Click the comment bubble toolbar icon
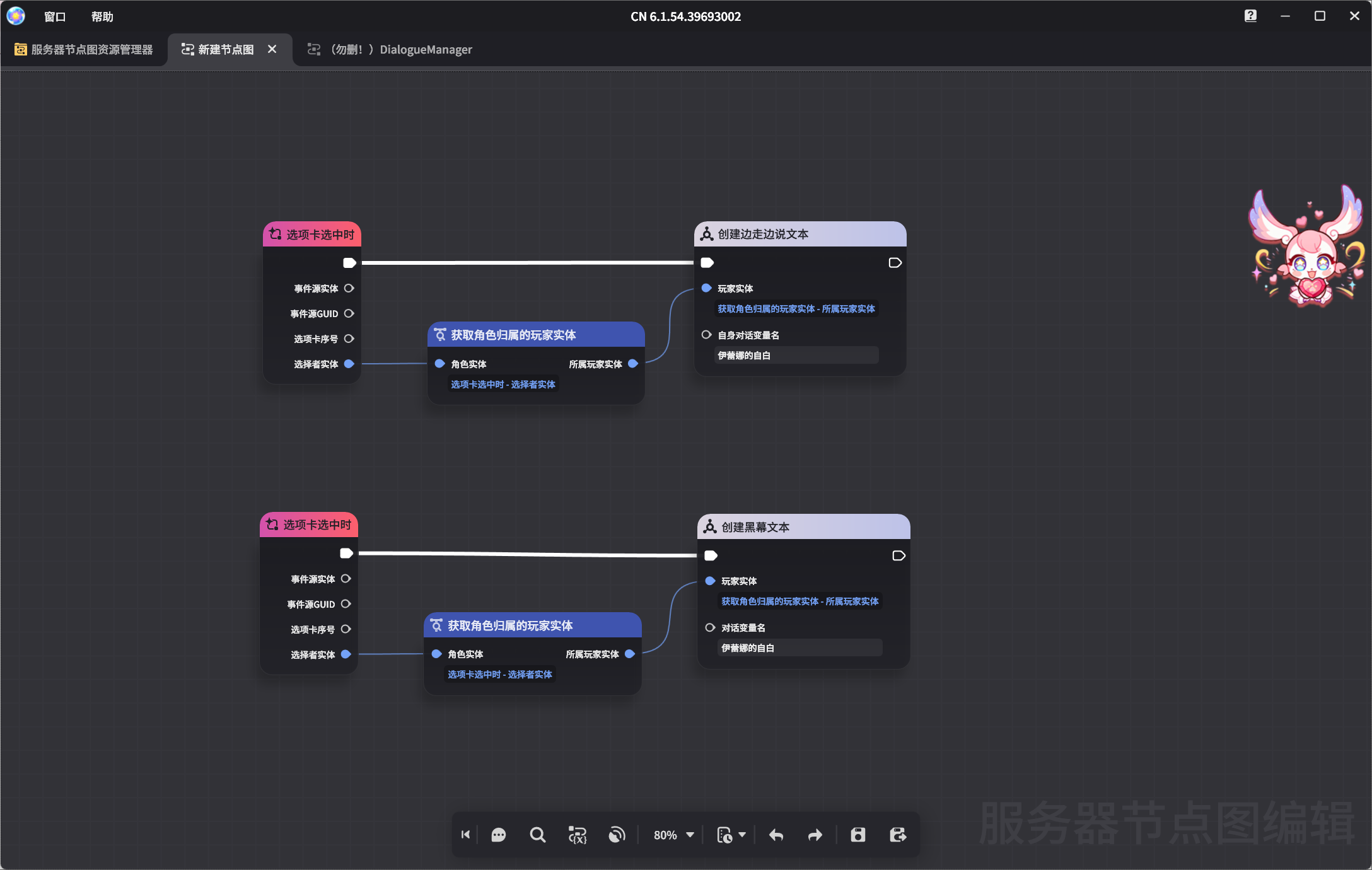Viewport: 1372px width, 870px height. (498, 835)
